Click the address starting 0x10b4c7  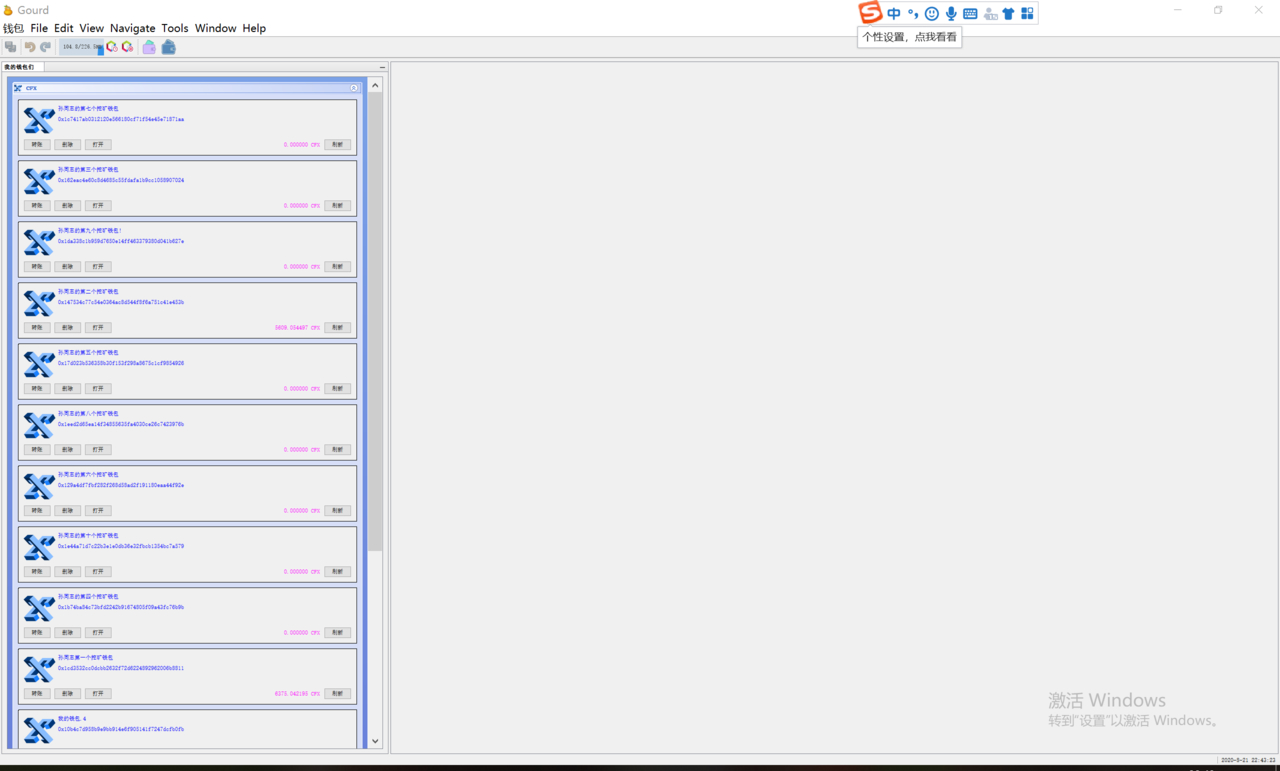121,730
